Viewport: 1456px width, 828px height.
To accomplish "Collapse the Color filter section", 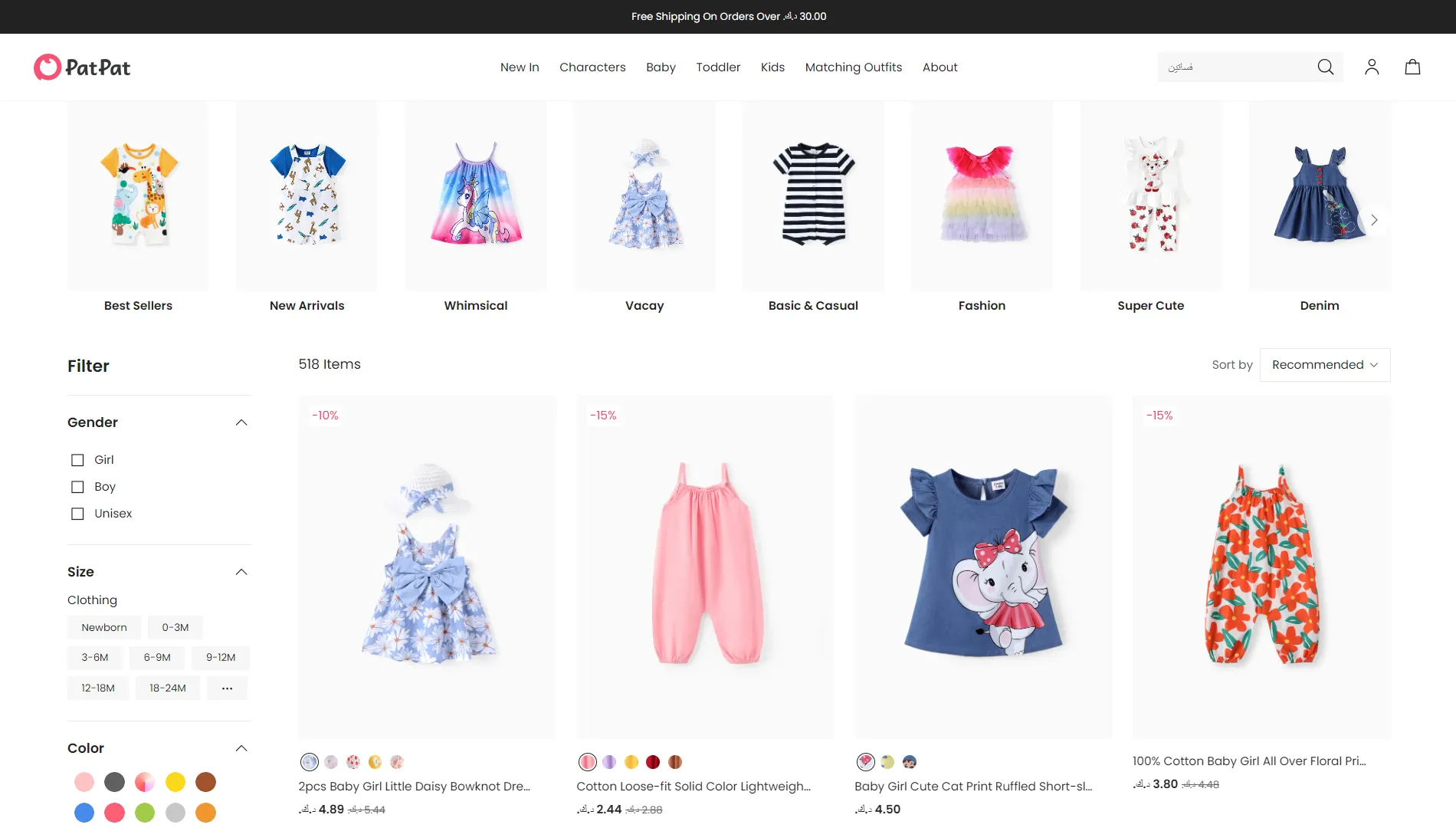I will point(241,748).
